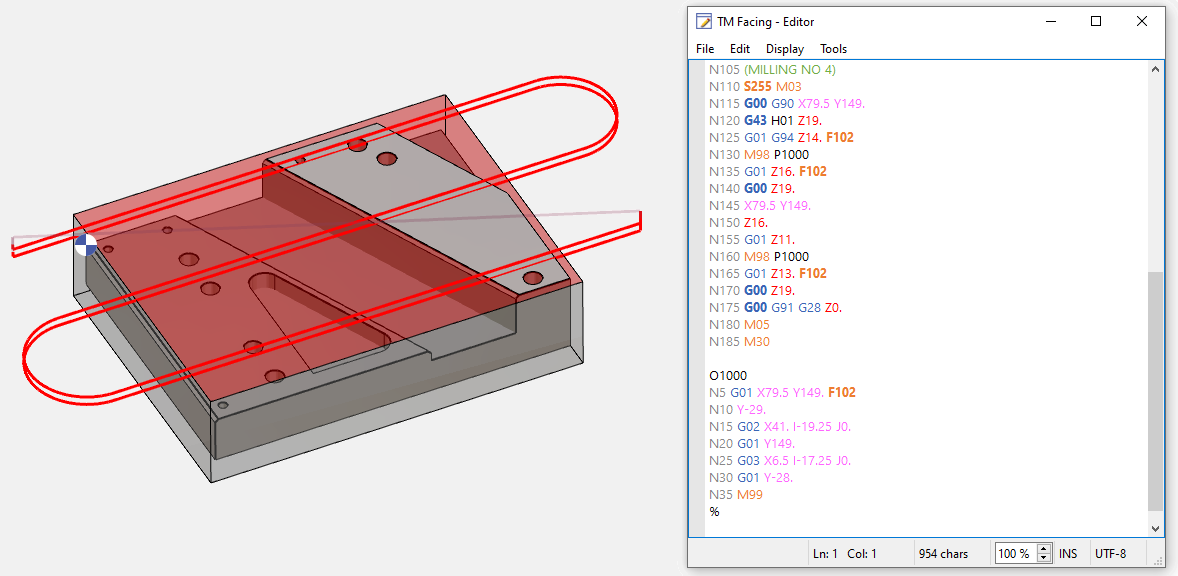This screenshot has height=576, width=1178.
Task: Increase zoom with the stepper up arrow
Action: coord(1044,549)
